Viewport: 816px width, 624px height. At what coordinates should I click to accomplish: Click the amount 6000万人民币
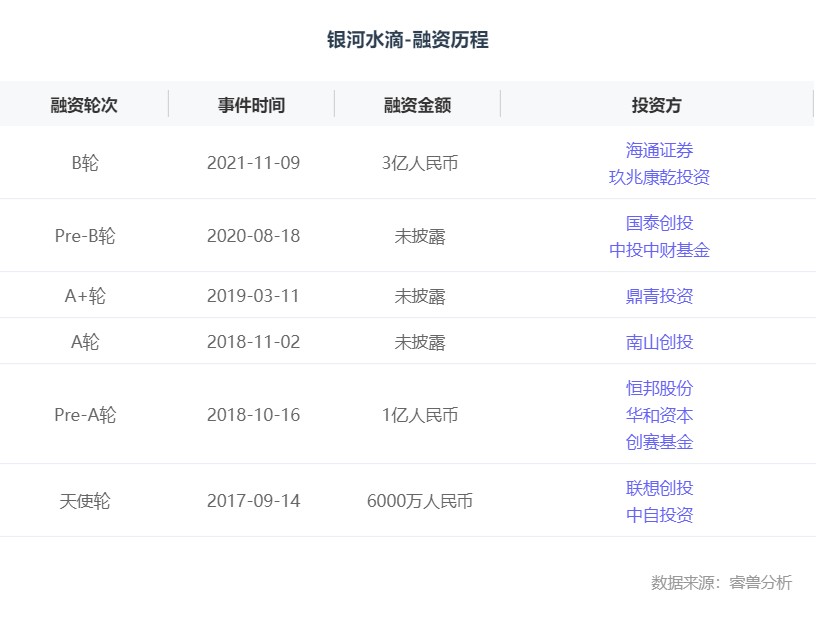(x=420, y=501)
